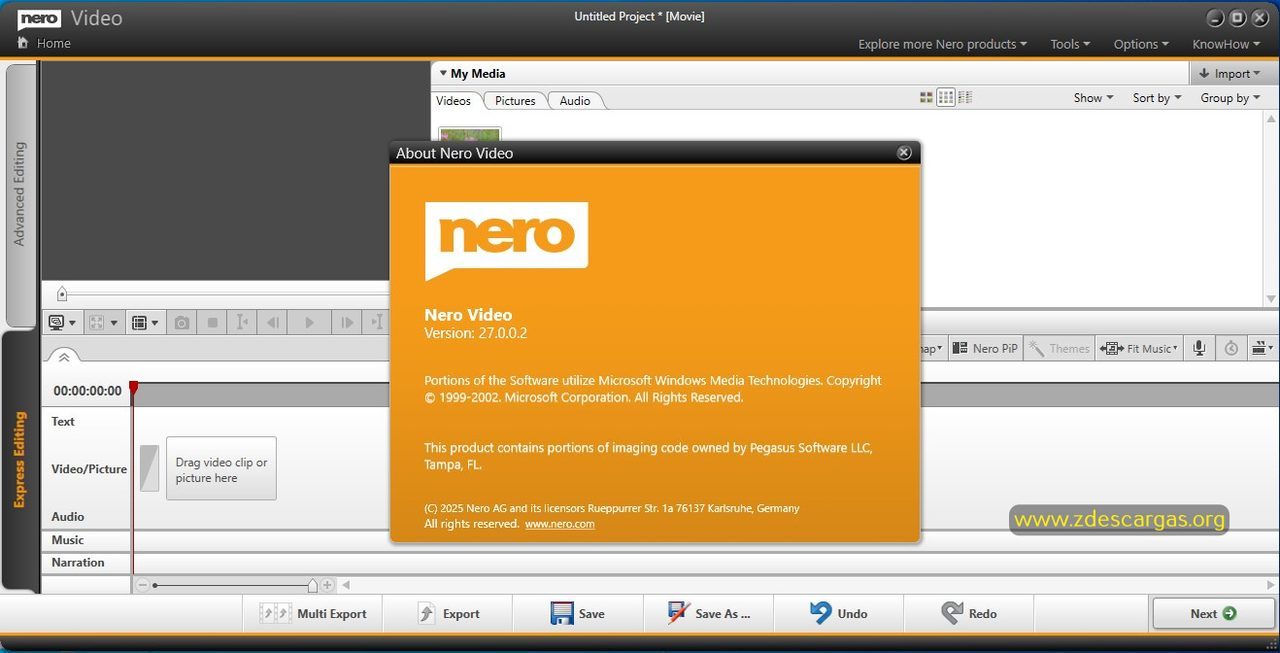Step back one frame
The image size is (1280, 653).
pos(272,322)
